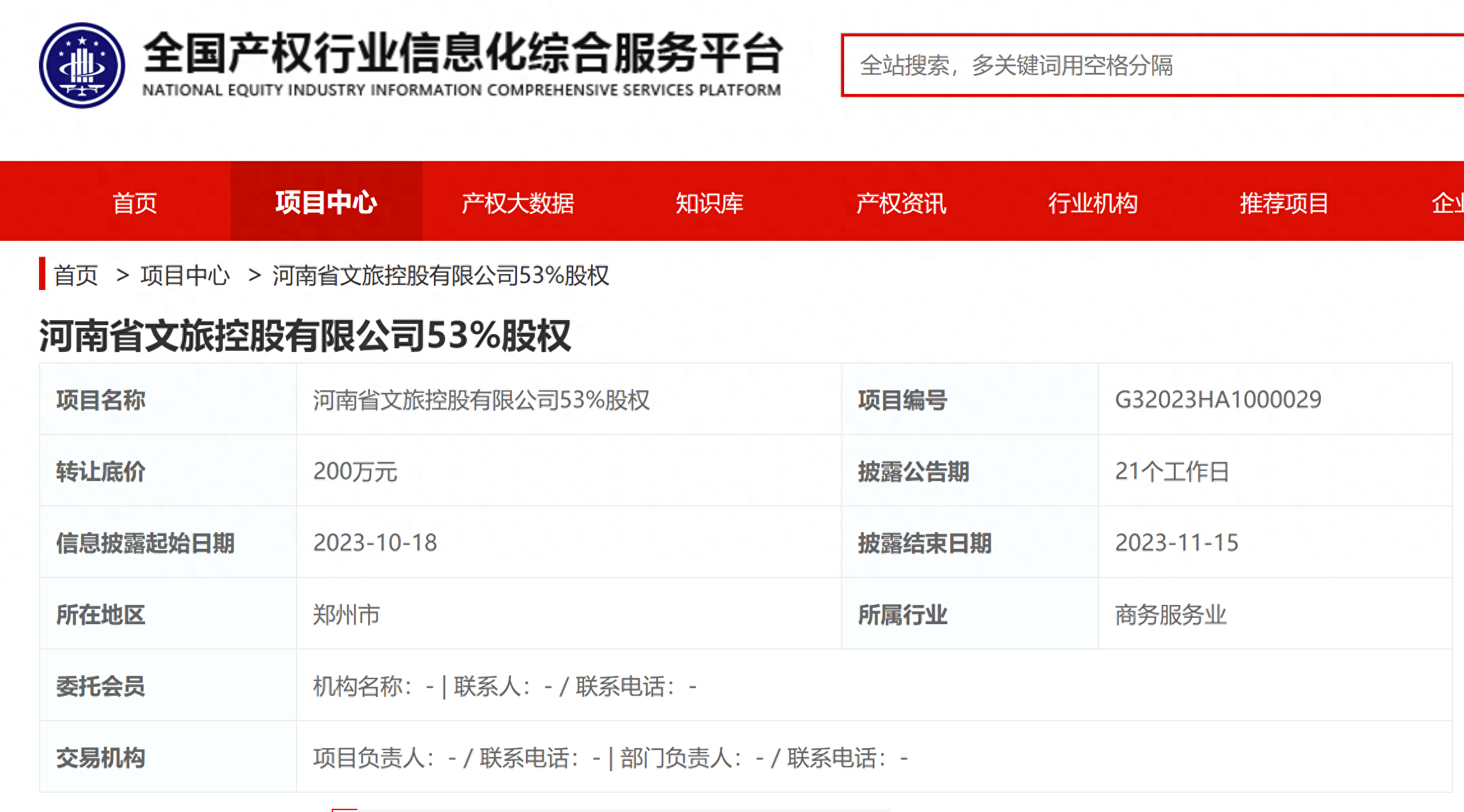Open the 推荐项目 navigation tab

1285,203
